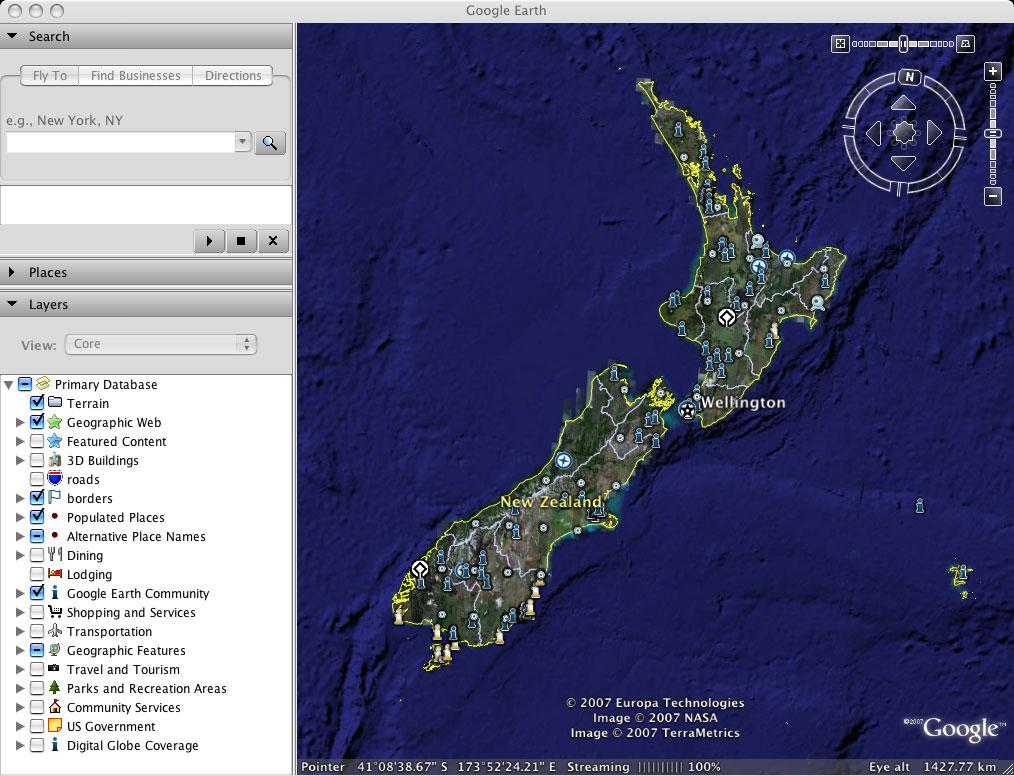1014x776 pixels.
Task: Switch to the Directions tab
Action: (233, 76)
